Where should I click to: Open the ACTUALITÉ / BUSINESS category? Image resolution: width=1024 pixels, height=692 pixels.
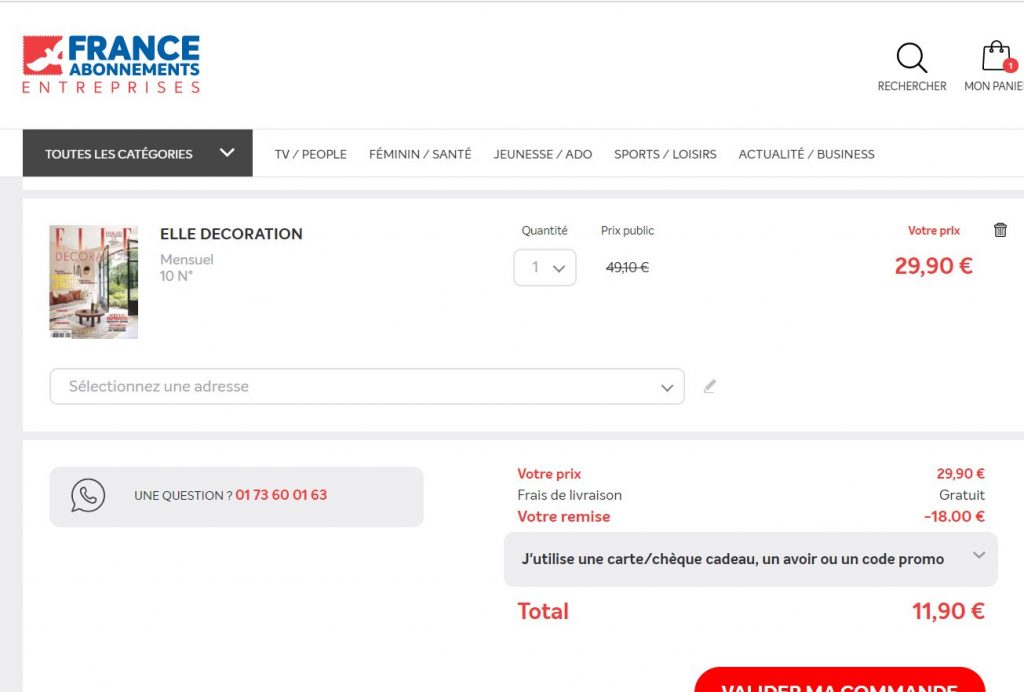(806, 154)
